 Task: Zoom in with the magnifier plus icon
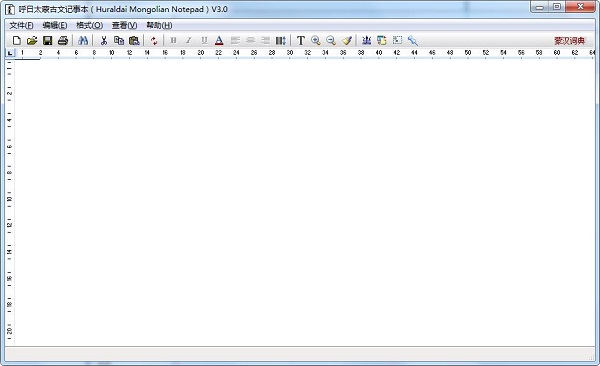pos(316,40)
